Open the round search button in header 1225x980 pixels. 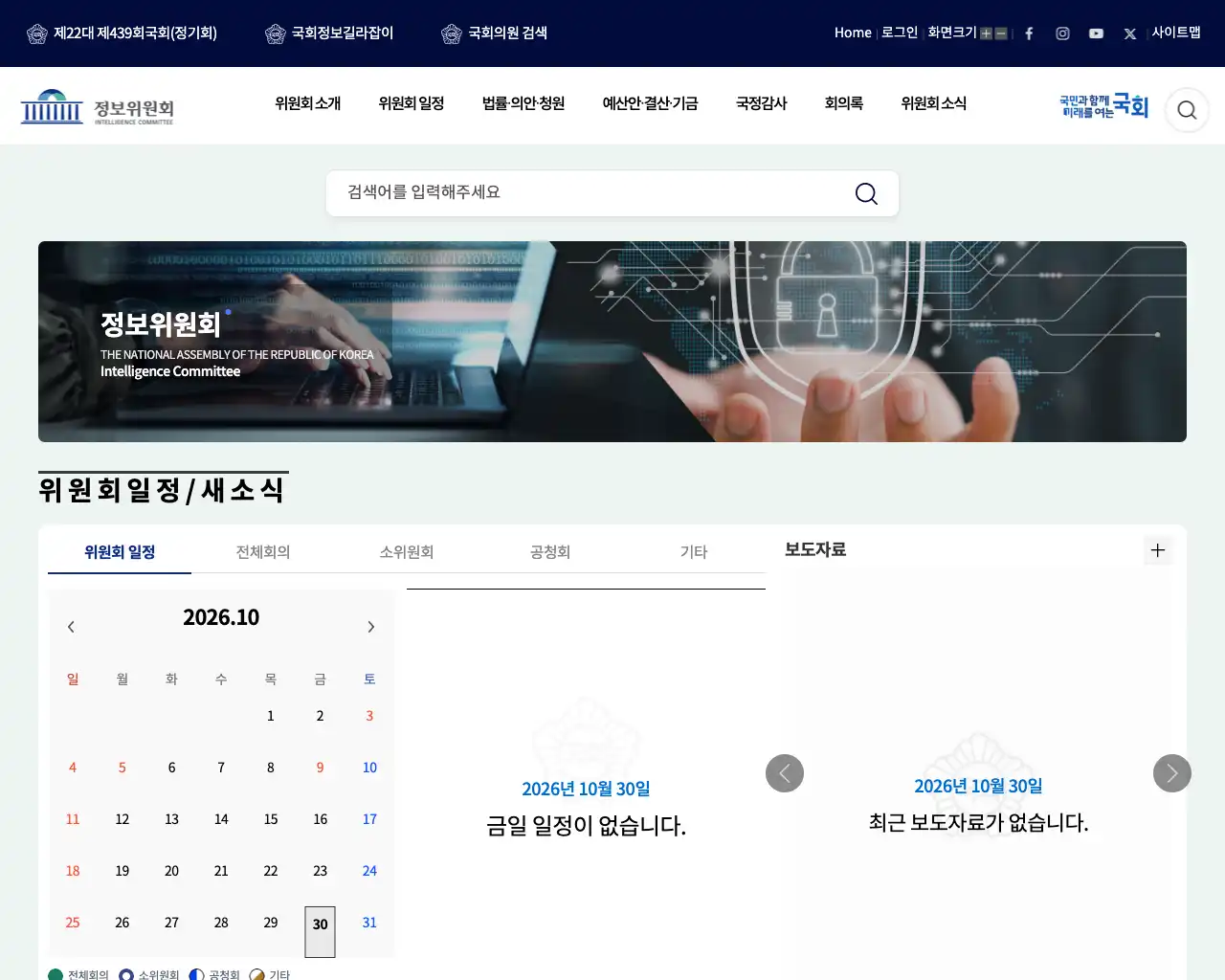point(1187,110)
